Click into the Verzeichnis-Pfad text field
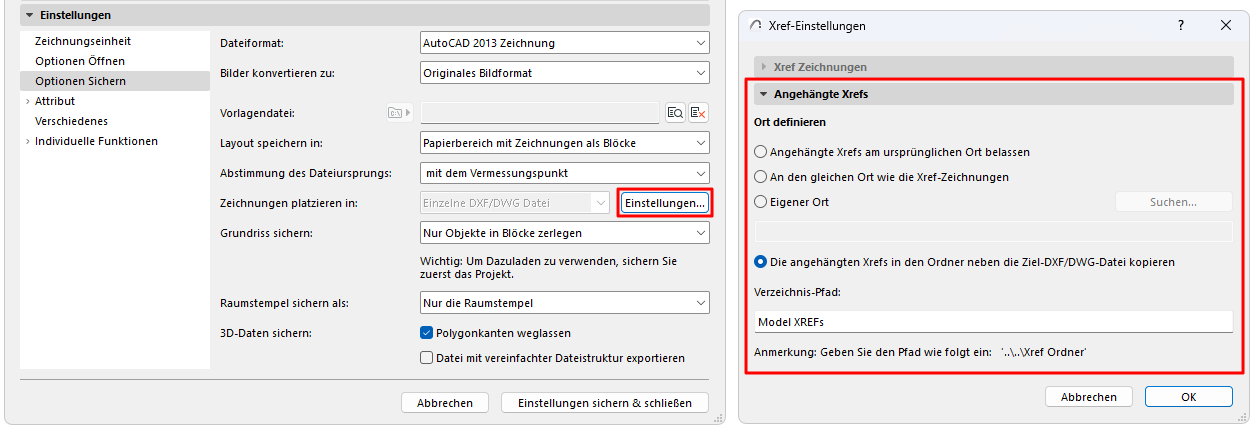The height and width of the screenshot is (430, 1256). pyautogui.click(x=993, y=321)
